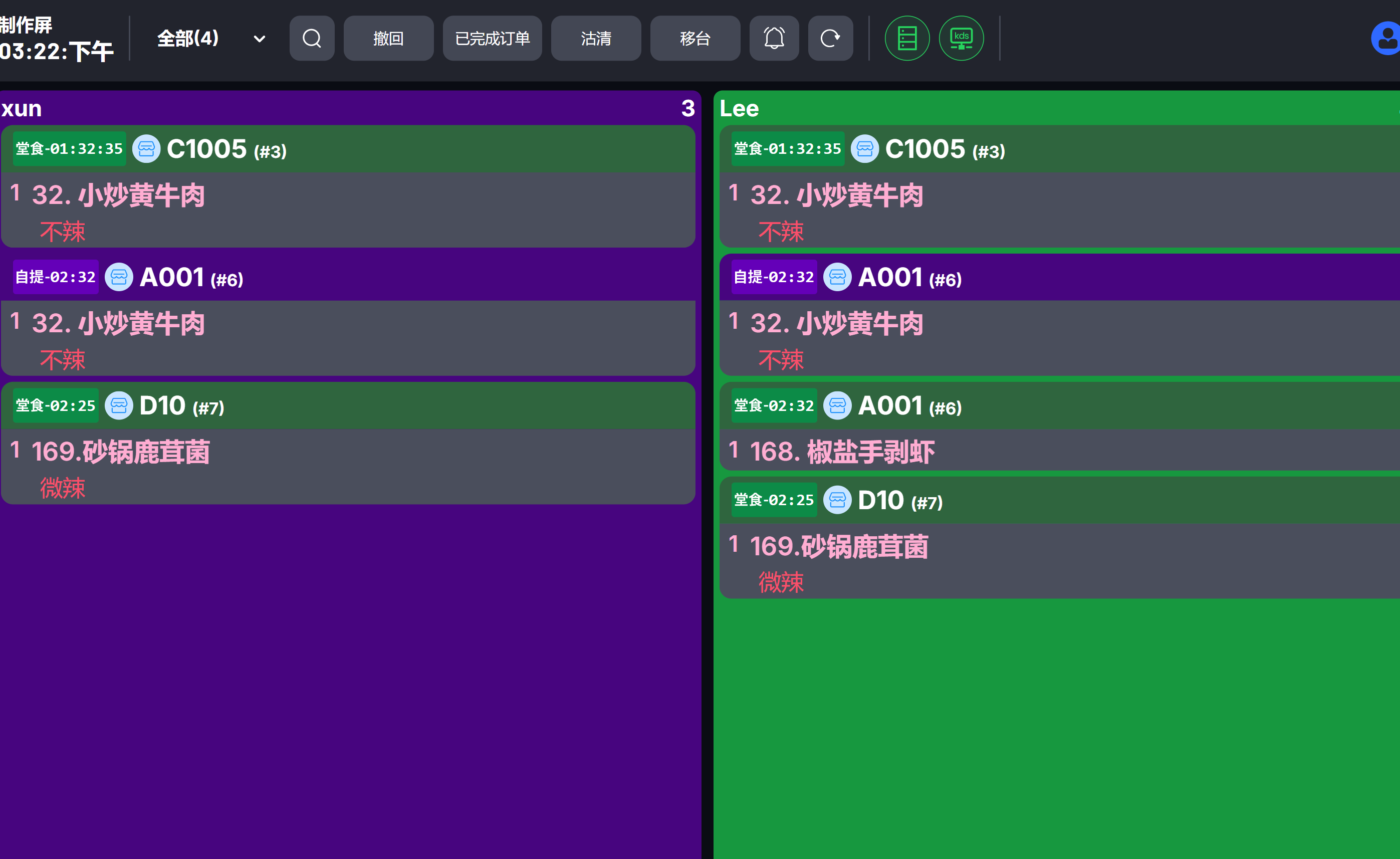Click the 沽清 button

click(x=596, y=38)
